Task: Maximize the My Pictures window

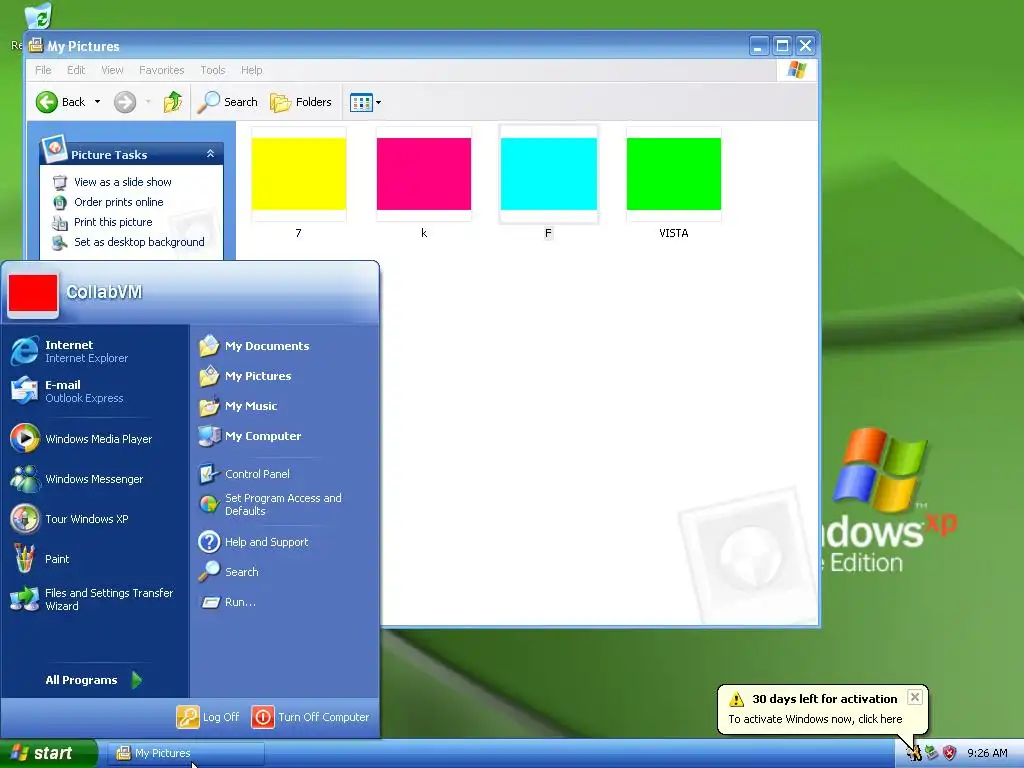Action: tap(782, 46)
